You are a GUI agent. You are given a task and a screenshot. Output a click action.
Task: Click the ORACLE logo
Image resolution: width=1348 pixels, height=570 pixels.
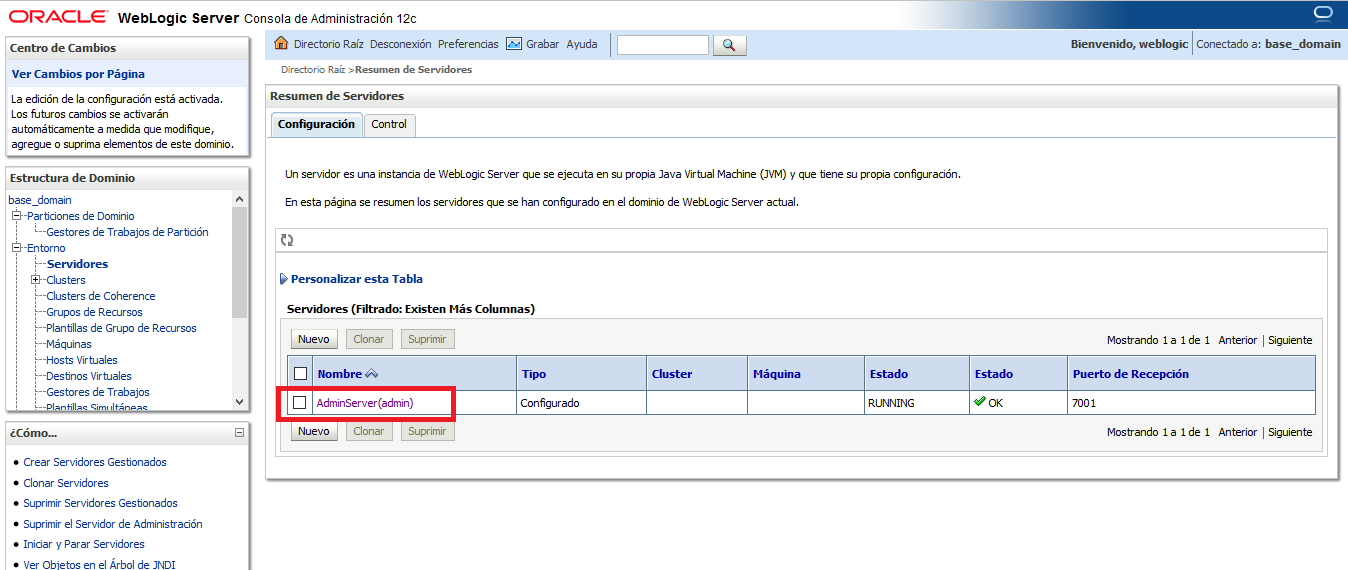pos(58,17)
